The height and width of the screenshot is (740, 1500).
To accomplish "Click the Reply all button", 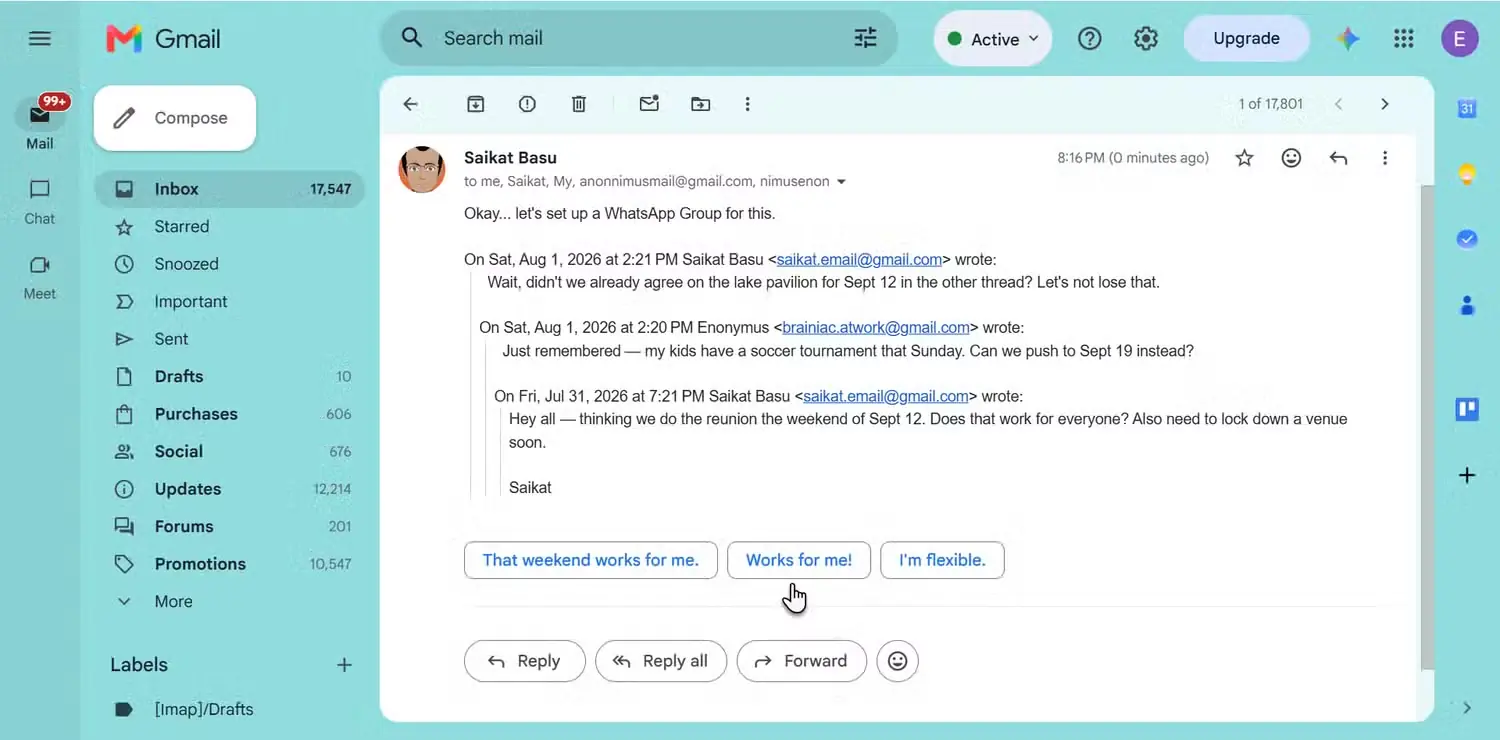I will pyautogui.click(x=661, y=661).
